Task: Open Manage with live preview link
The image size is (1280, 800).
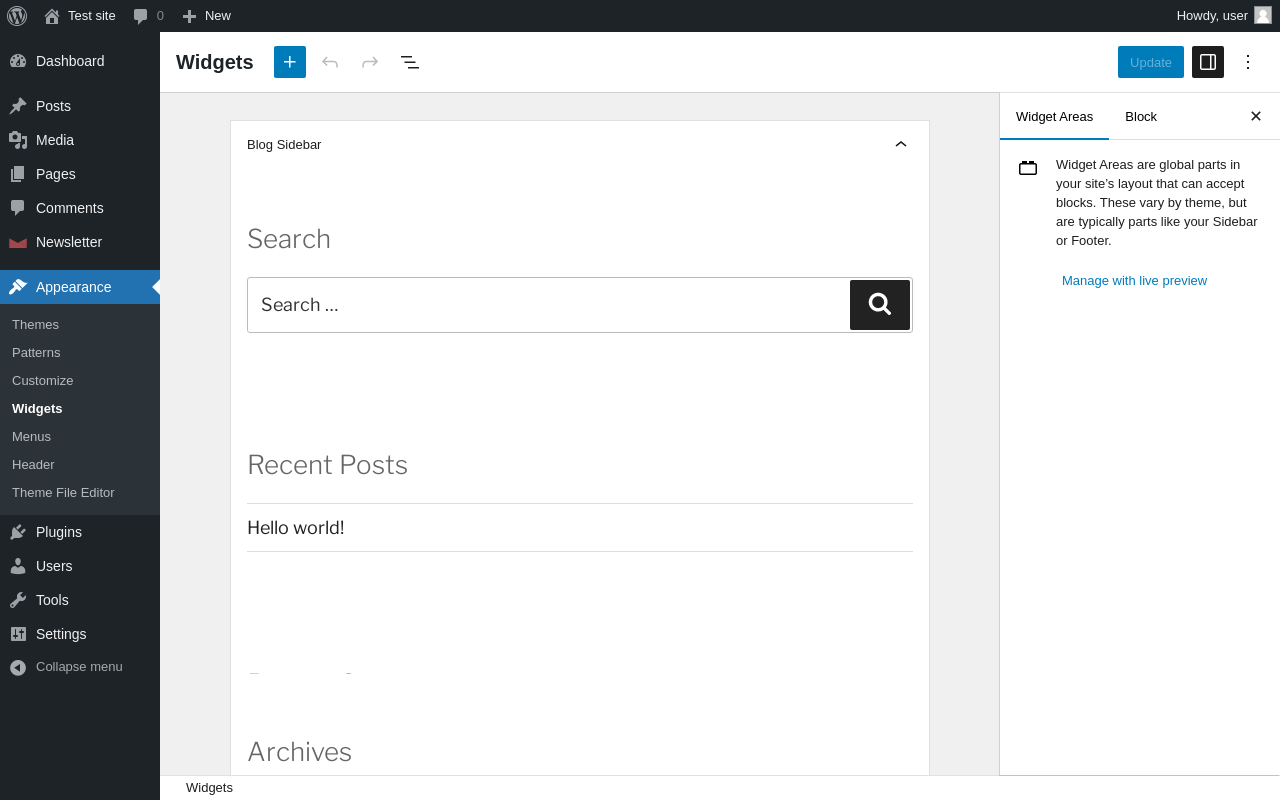Action: click(1134, 281)
